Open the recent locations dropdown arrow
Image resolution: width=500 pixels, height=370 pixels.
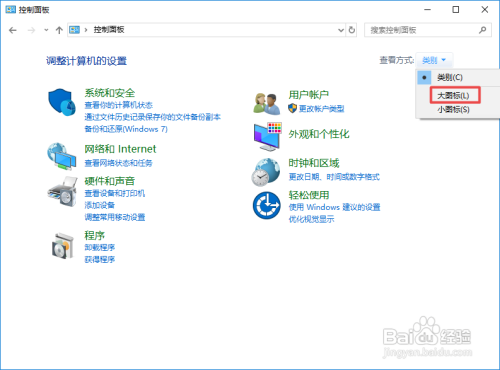[x=46, y=30]
